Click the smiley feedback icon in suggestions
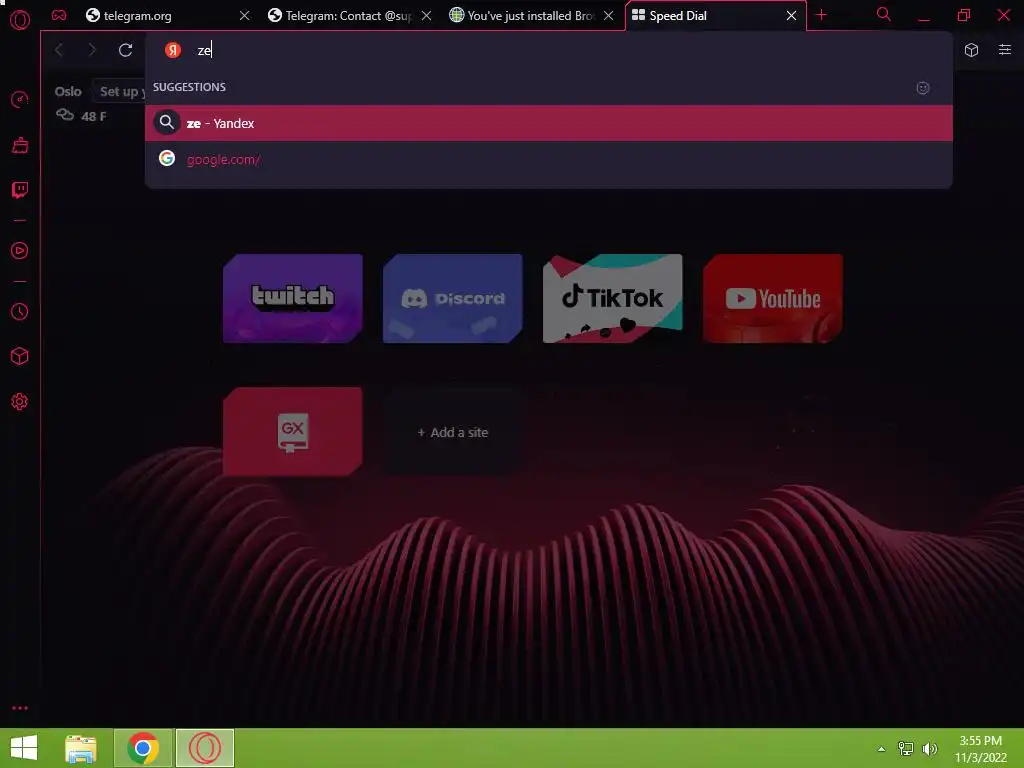1024x768 pixels. (x=923, y=88)
